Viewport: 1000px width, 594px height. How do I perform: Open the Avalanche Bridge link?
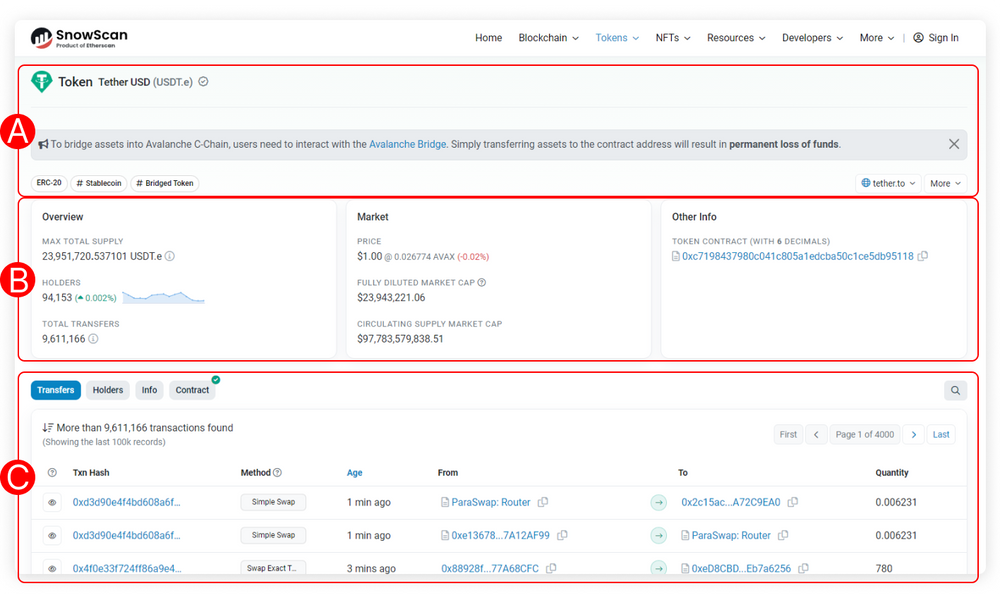[408, 144]
